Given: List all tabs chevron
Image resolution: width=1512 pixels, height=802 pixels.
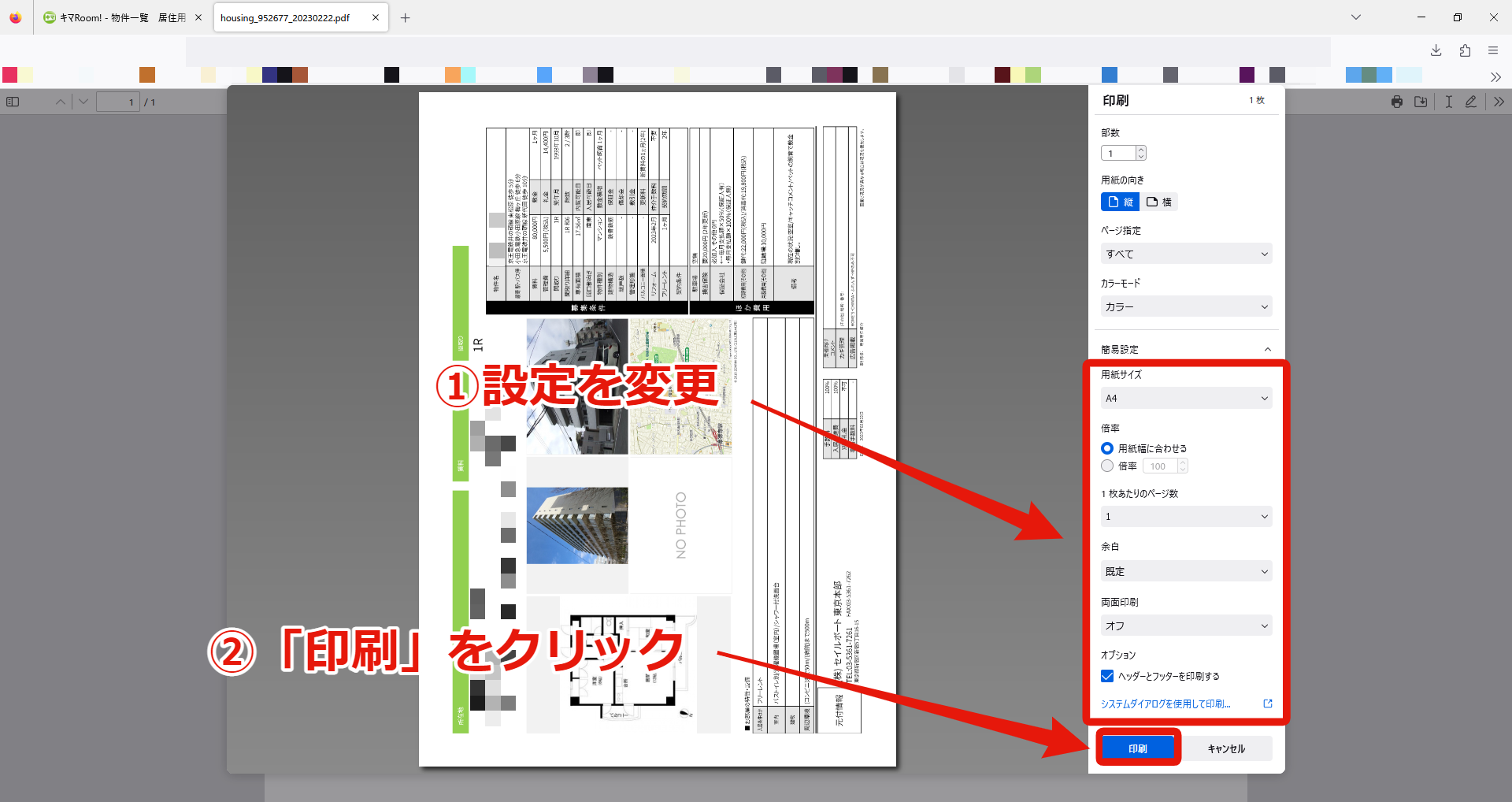Looking at the screenshot, I should (x=1355, y=17).
